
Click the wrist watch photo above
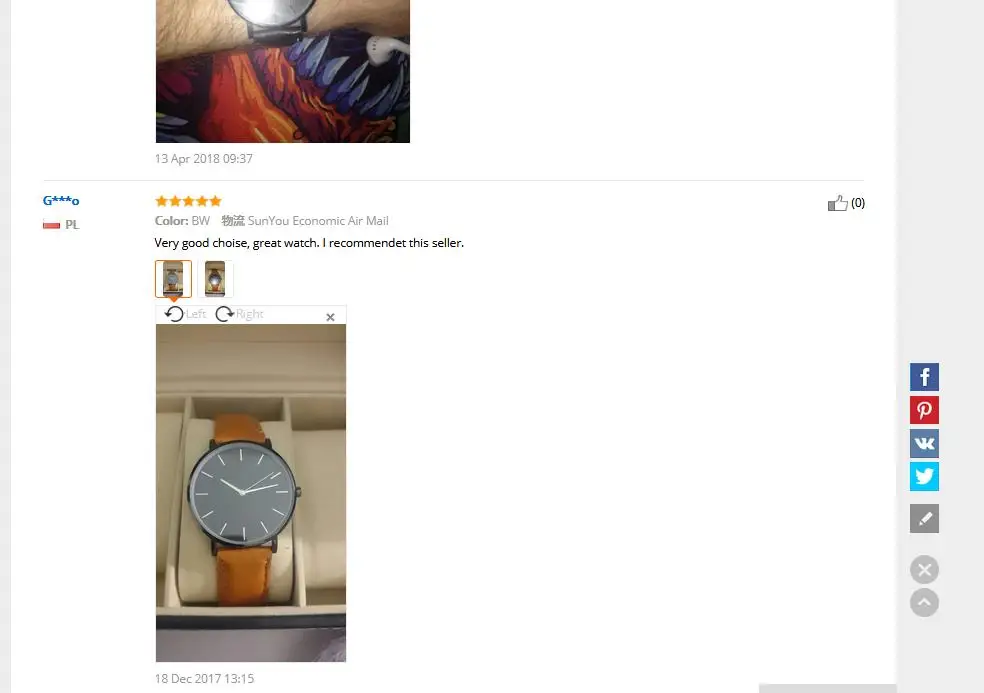click(x=283, y=71)
